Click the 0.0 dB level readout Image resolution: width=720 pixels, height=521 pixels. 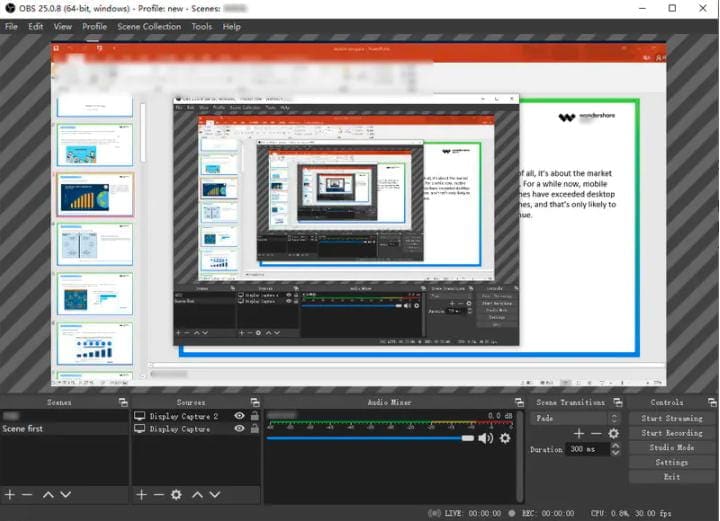(500, 415)
